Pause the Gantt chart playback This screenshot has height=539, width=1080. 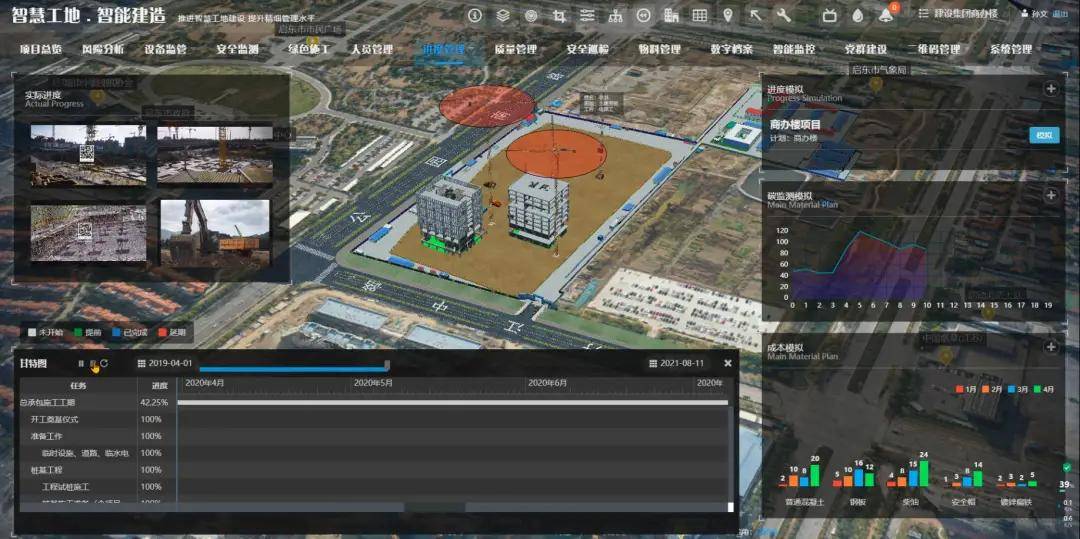[81, 364]
